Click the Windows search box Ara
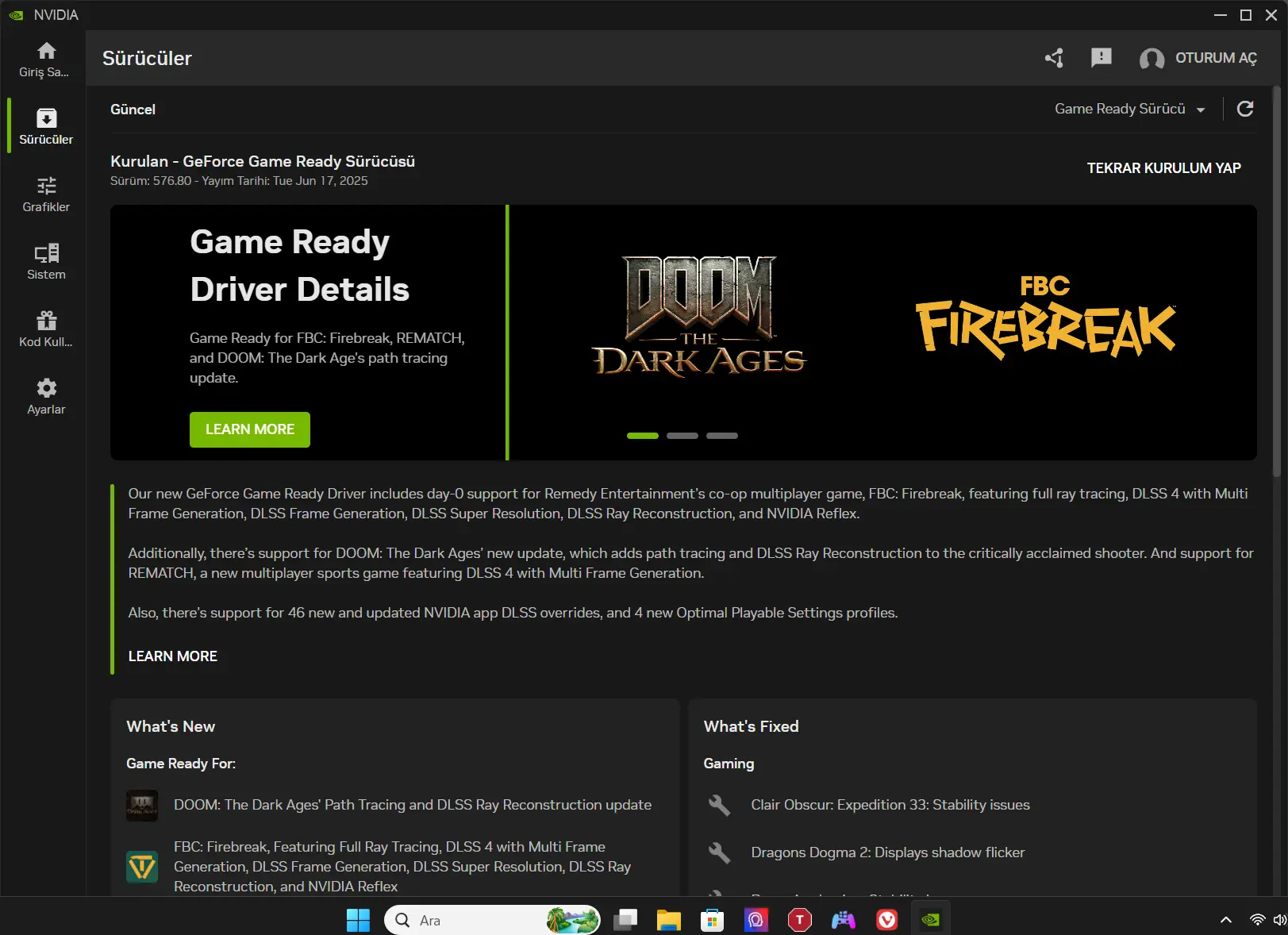Screen dimensions: 1288x935 (492, 920)
